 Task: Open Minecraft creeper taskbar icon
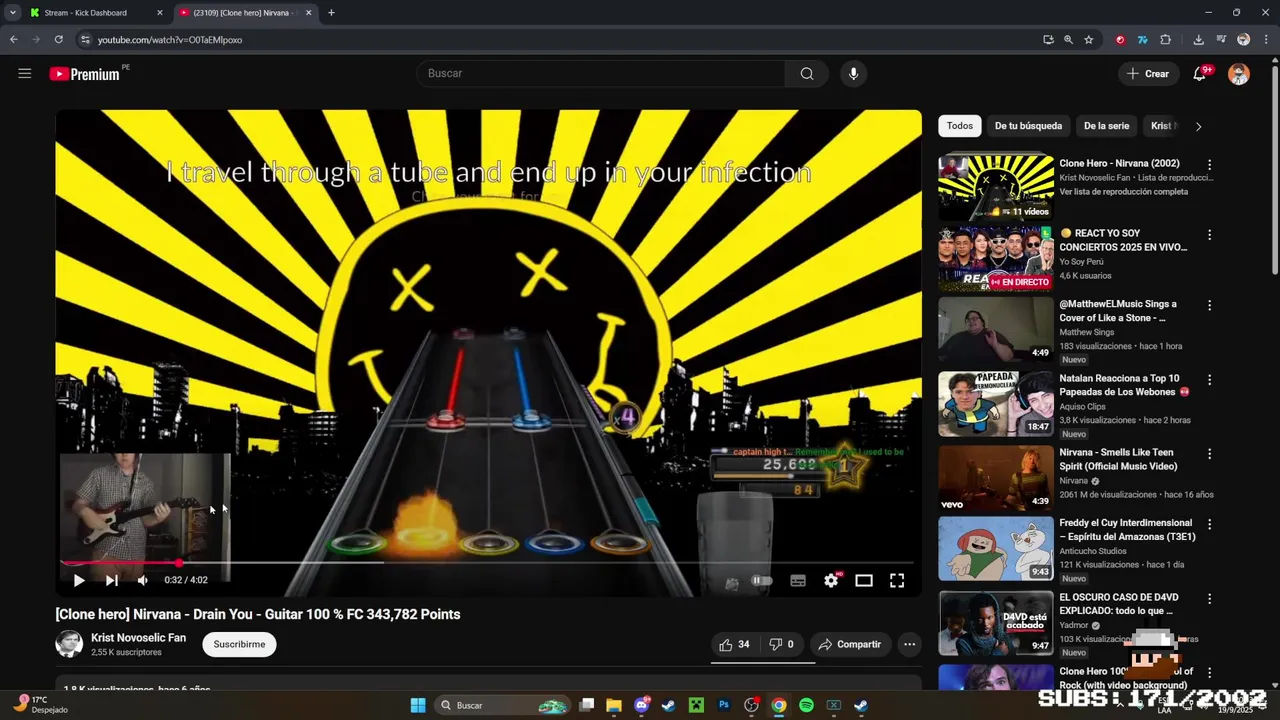696,705
